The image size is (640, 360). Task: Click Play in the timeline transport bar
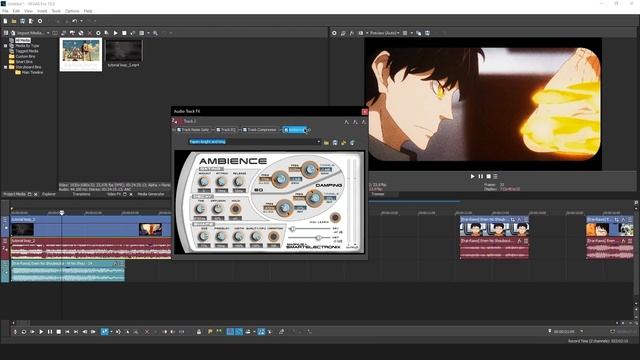41,332
